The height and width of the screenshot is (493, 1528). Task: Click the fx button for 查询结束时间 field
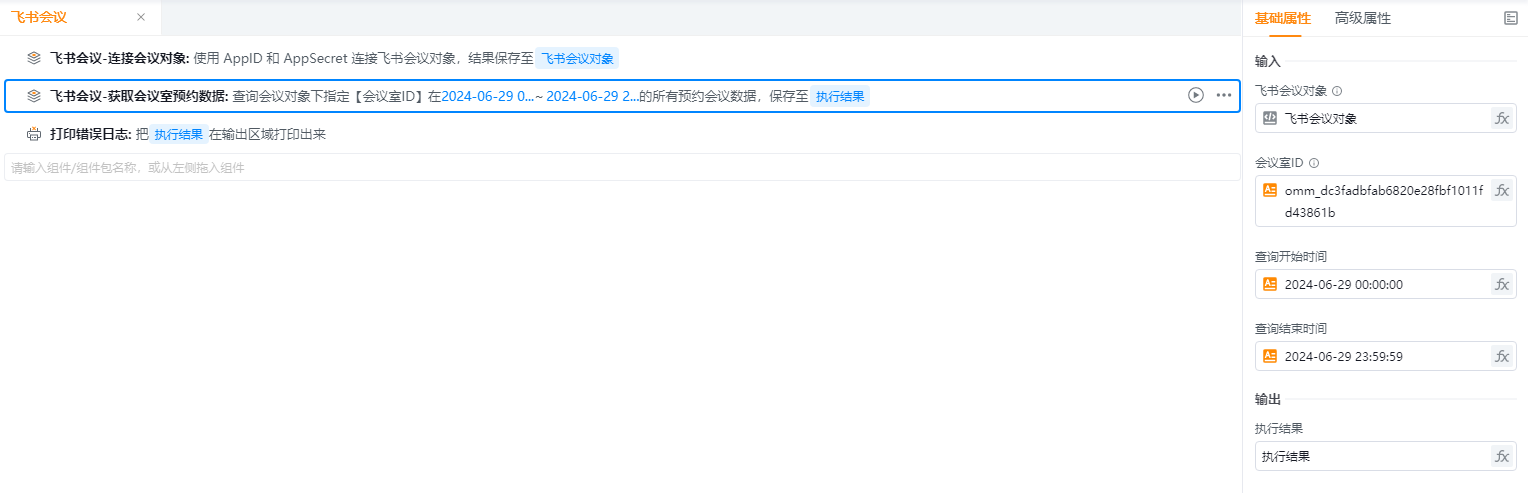(x=1501, y=356)
